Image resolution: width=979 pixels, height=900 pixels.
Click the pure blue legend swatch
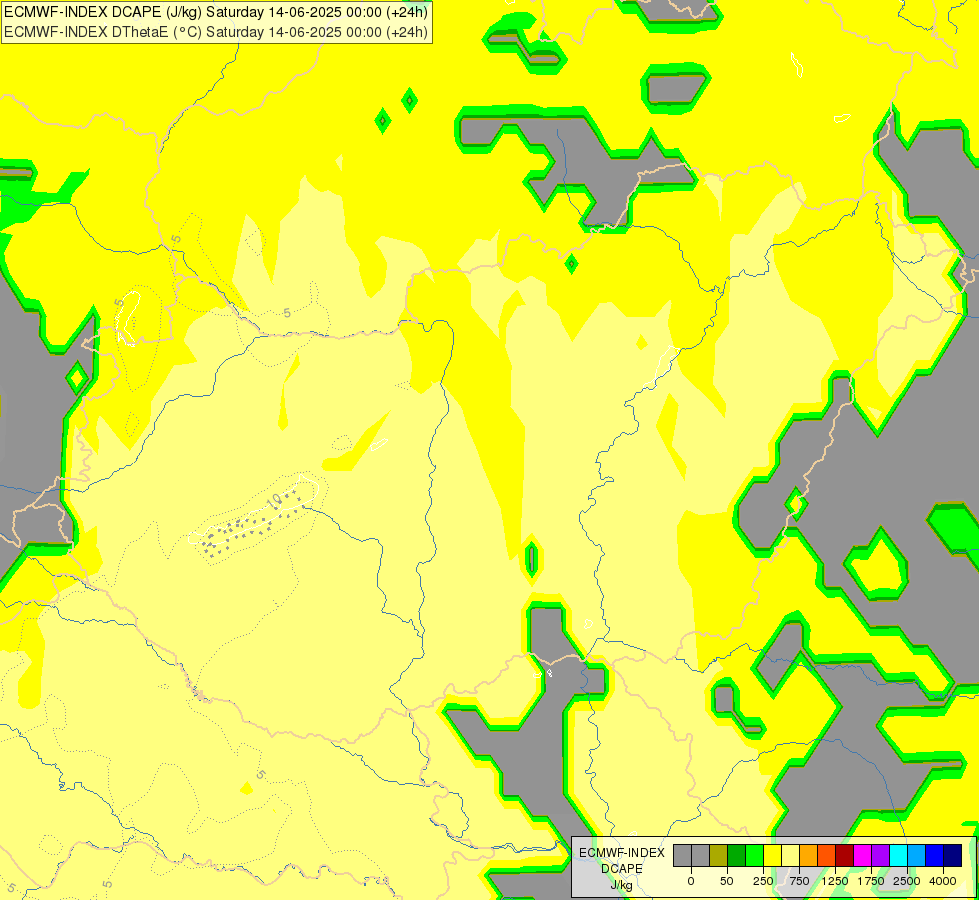pyautogui.click(x=935, y=856)
